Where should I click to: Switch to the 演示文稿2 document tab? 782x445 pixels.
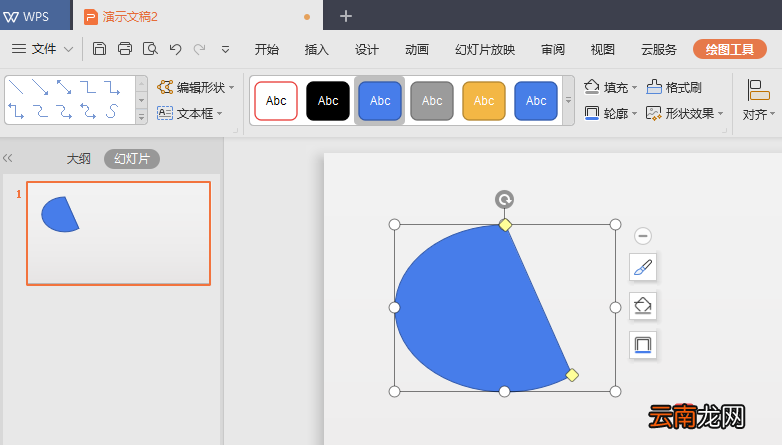tap(197, 16)
